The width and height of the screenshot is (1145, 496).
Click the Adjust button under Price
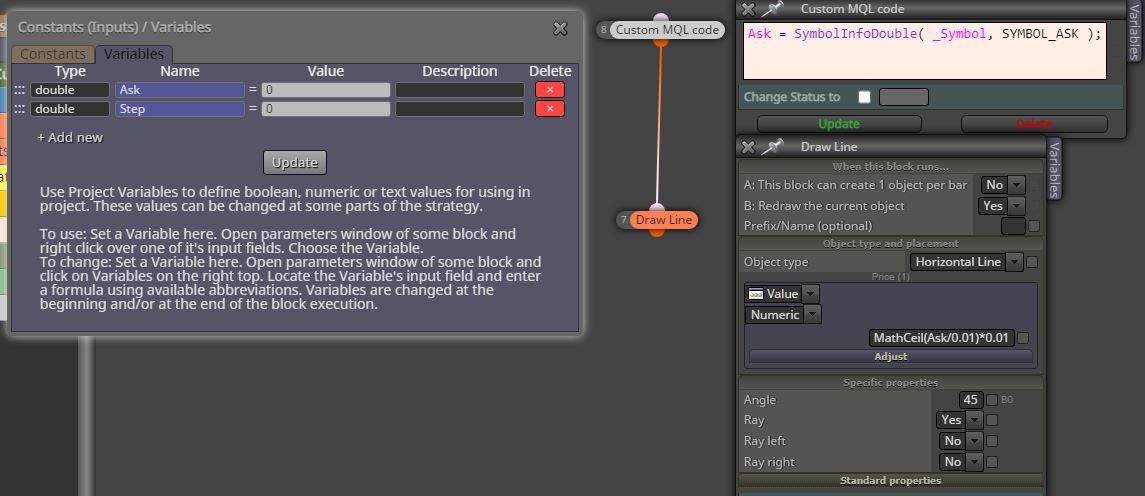point(891,356)
